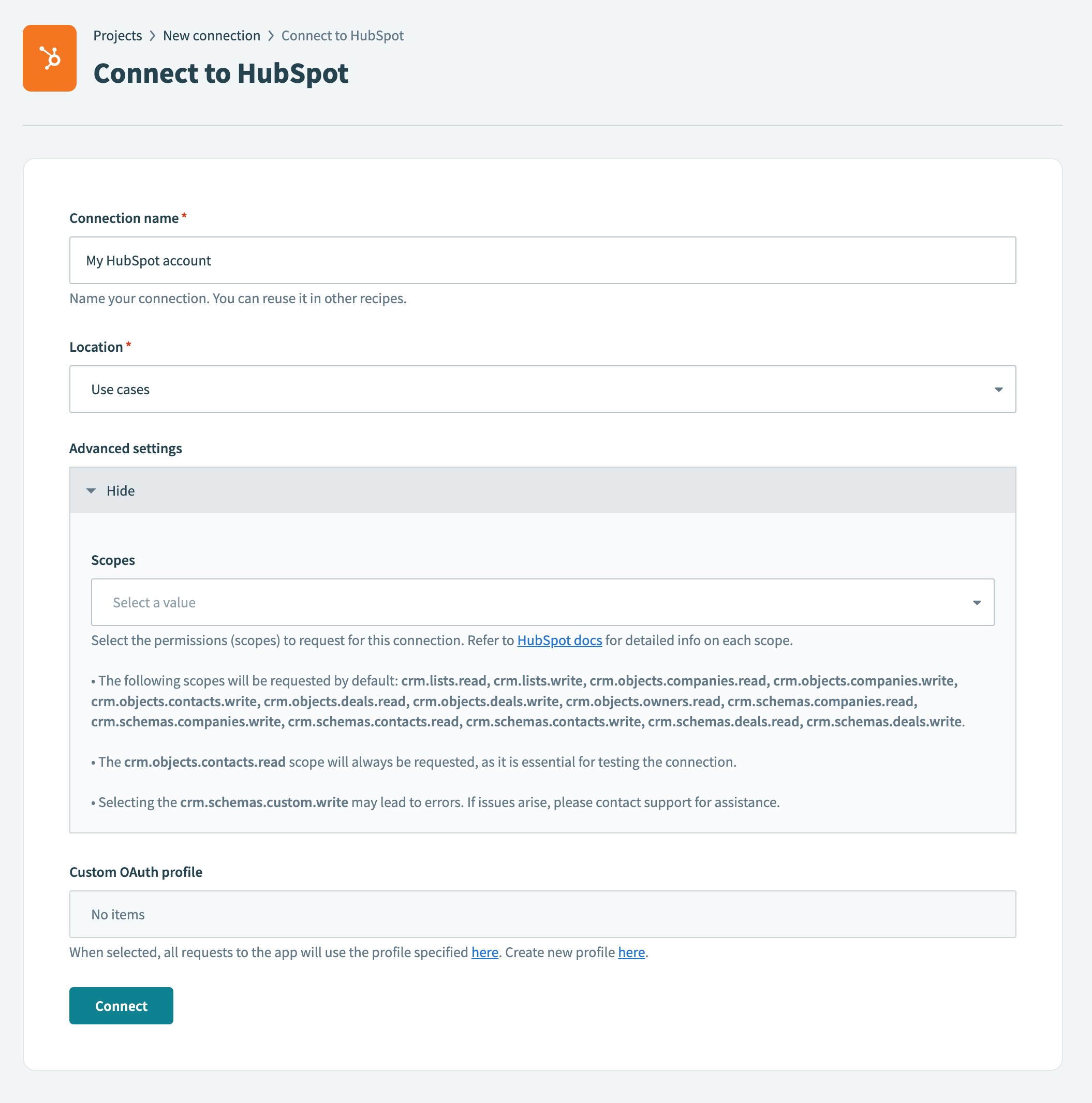This screenshot has width=1092, height=1103.
Task: Click the Select a value placeholder
Action: [154, 602]
